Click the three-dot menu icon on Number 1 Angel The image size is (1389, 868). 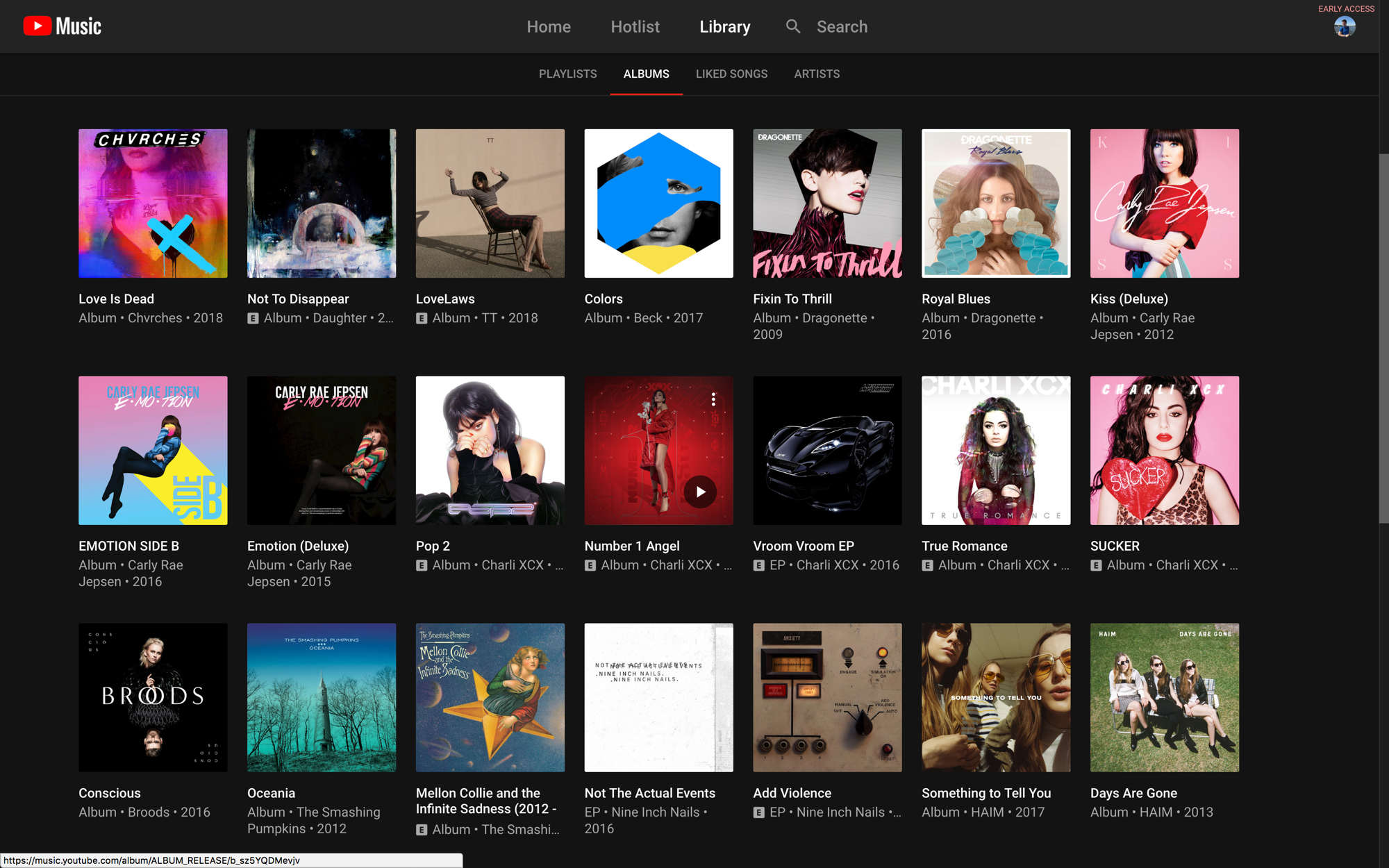pyautogui.click(x=713, y=398)
